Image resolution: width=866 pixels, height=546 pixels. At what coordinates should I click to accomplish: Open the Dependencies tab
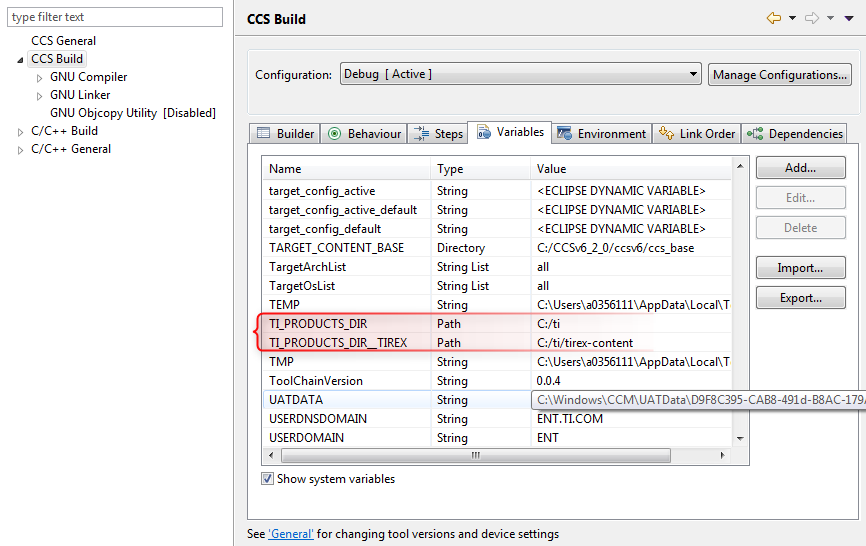click(794, 134)
